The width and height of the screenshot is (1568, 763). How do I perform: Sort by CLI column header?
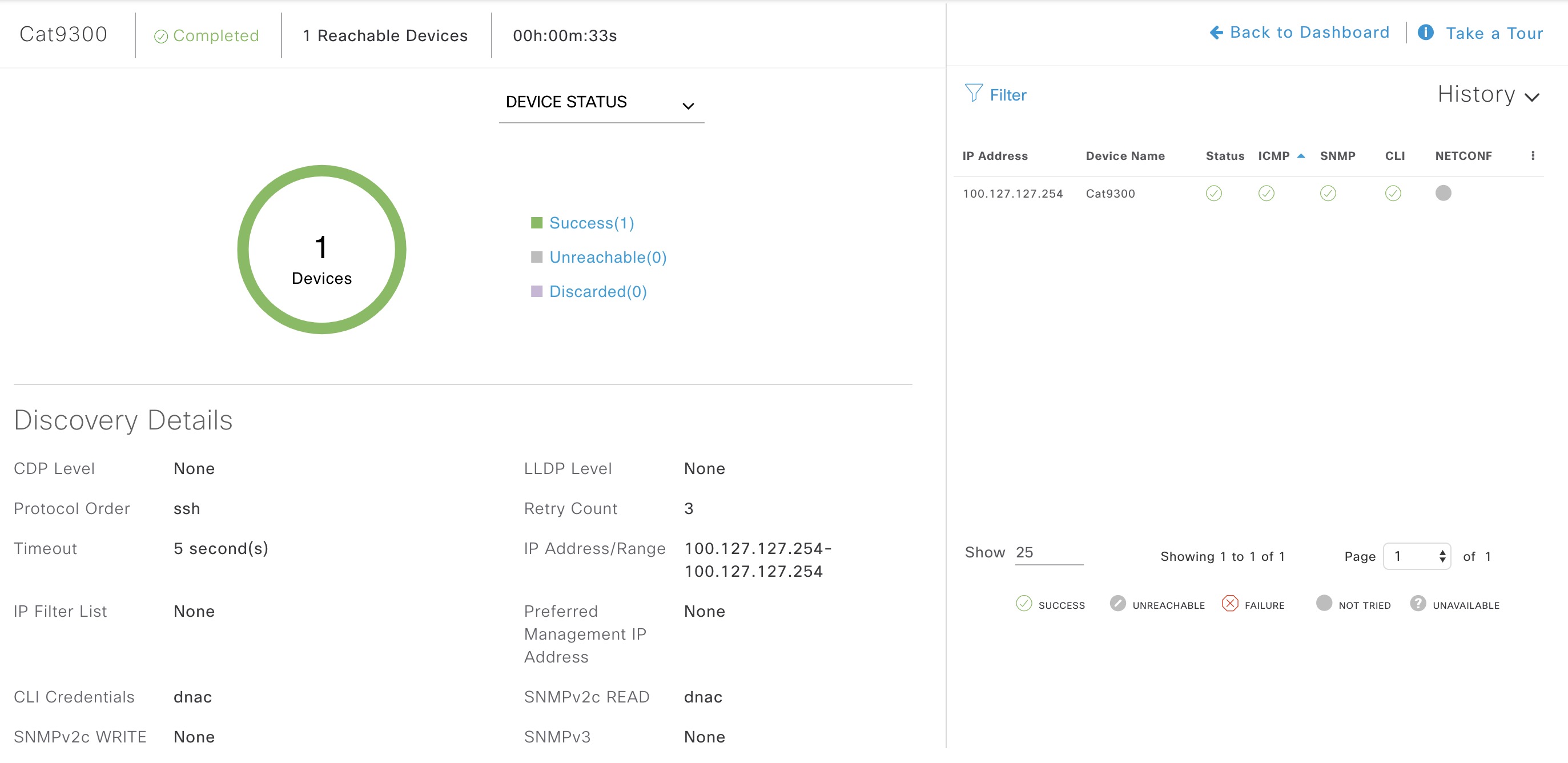[x=1394, y=156]
